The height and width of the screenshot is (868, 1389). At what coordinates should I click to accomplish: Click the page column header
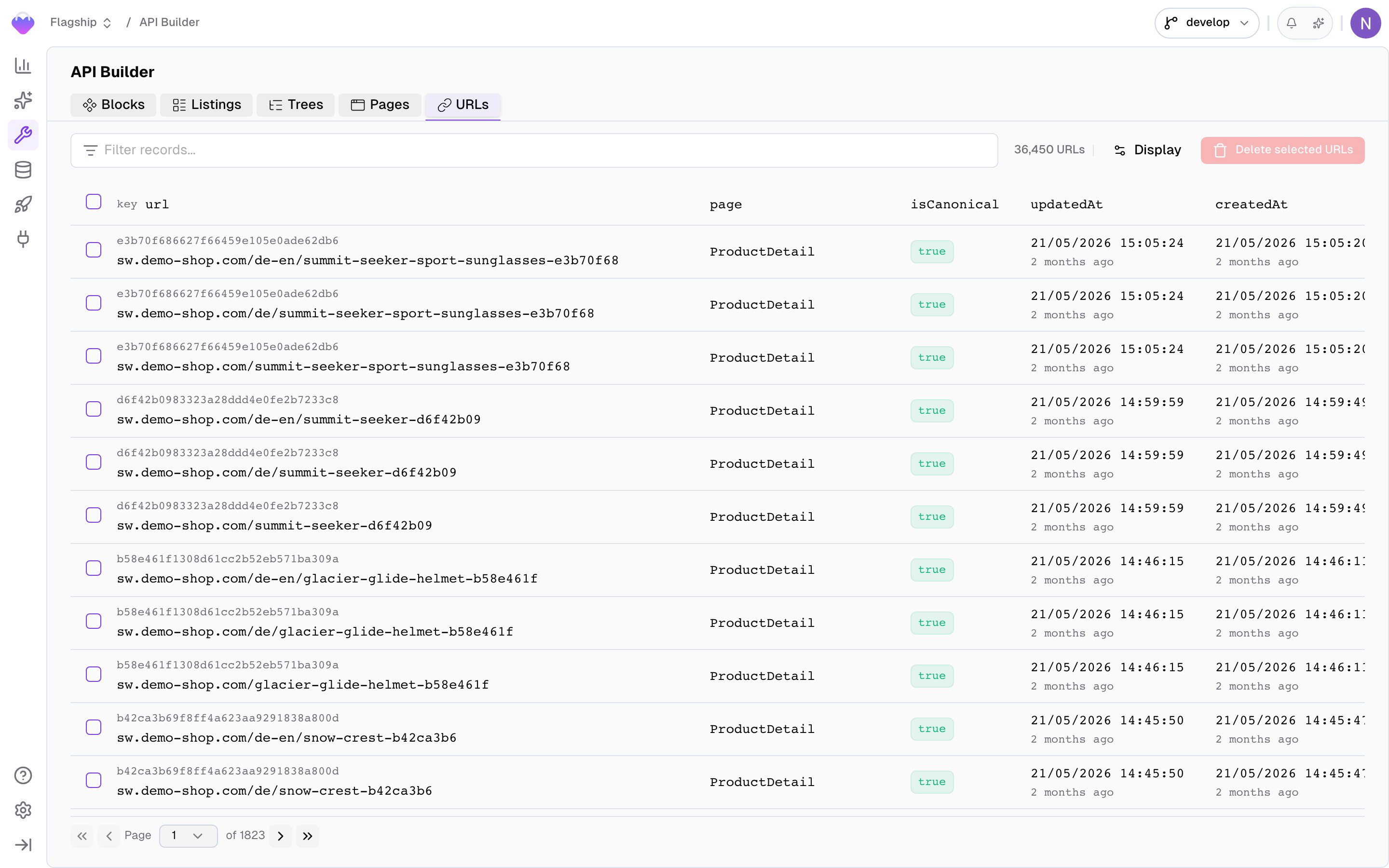(x=725, y=205)
